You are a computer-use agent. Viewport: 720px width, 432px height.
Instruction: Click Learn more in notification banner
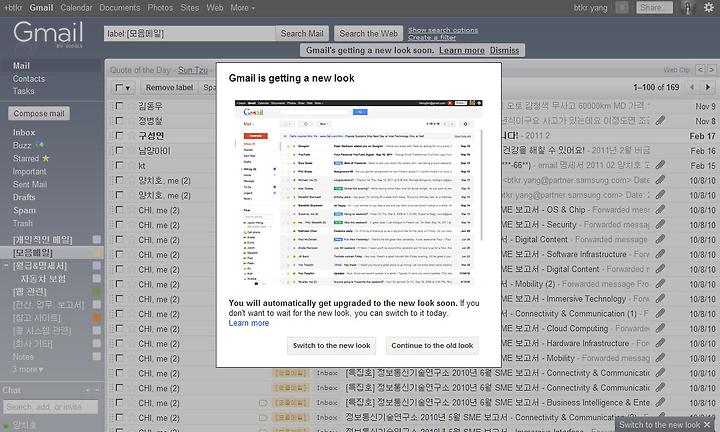[462, 50]
